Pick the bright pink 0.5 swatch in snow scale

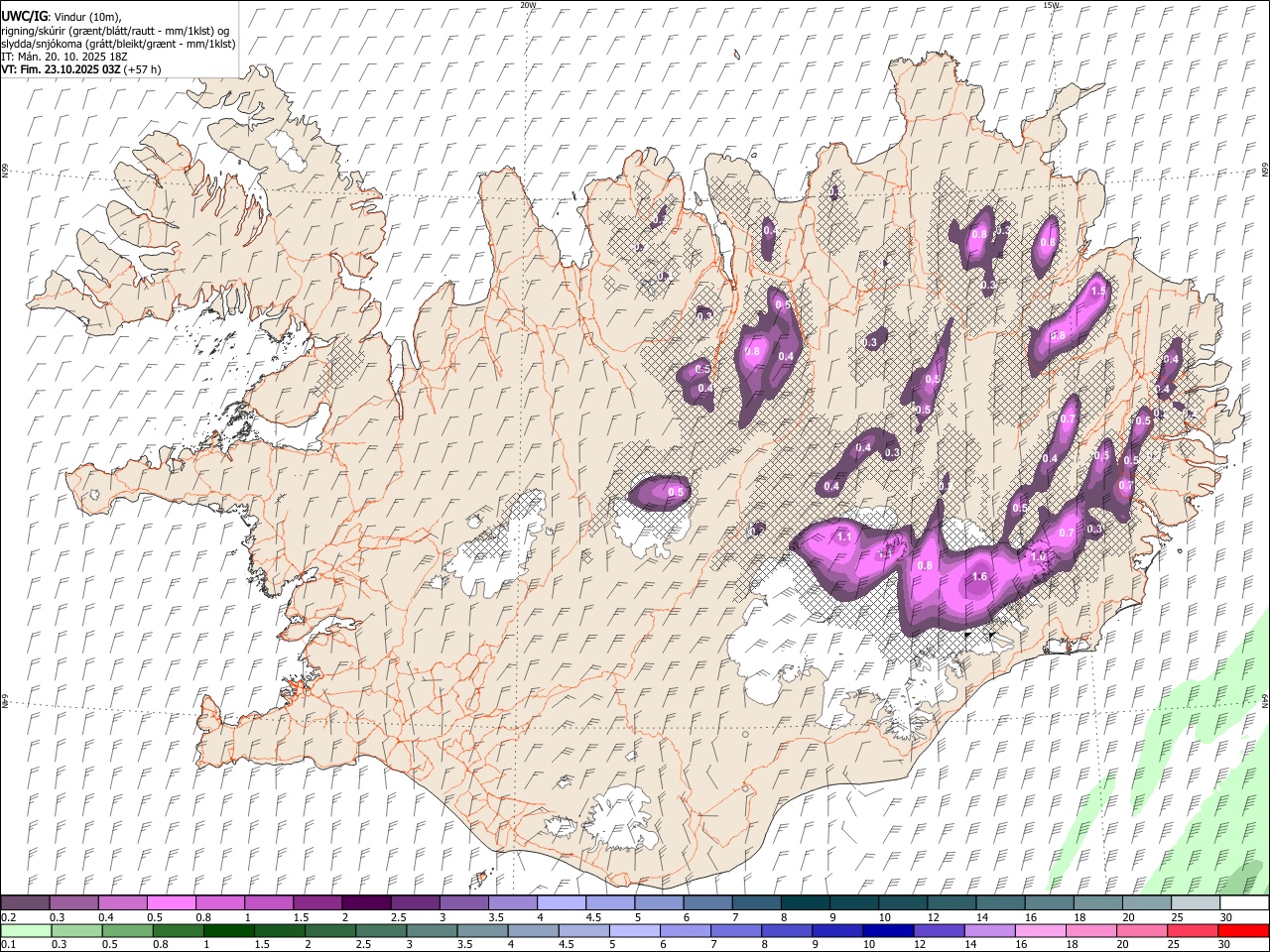point(172,902)
